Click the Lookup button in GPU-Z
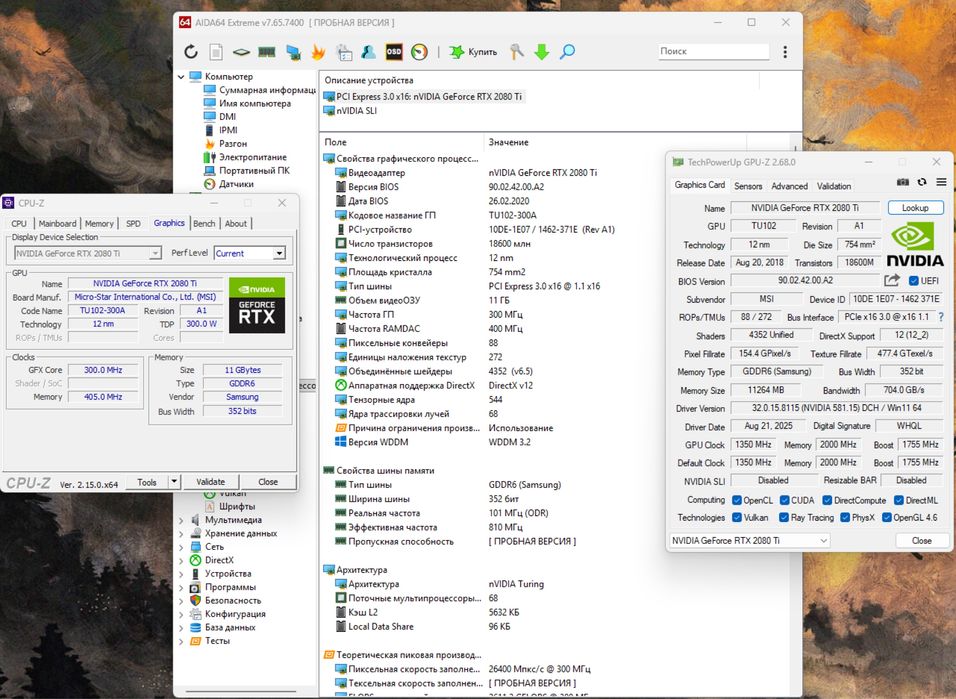Image resolution: width=956 pixels, height=699 pixels. point(915,208)
